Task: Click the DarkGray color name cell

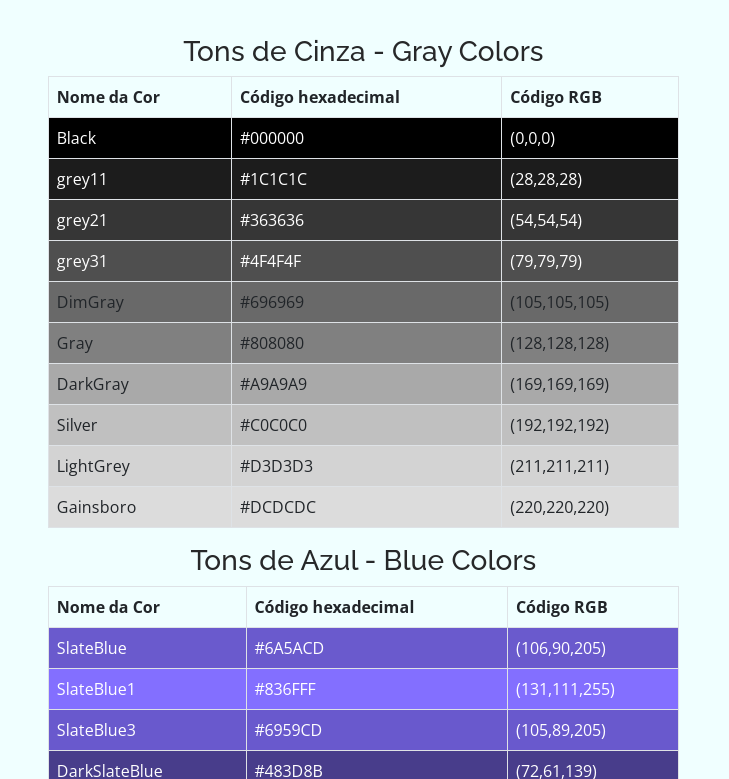Action: coord(93,384)
